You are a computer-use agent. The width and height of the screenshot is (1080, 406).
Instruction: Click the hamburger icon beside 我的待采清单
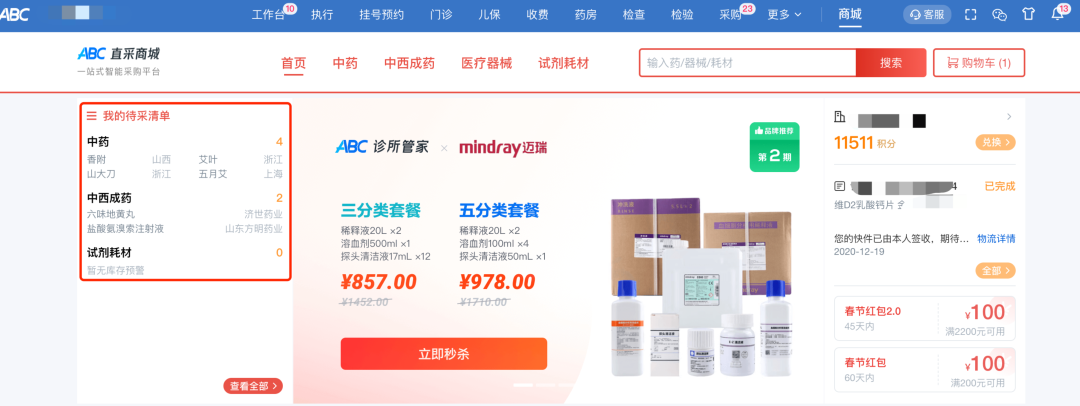tap(92, 116)
